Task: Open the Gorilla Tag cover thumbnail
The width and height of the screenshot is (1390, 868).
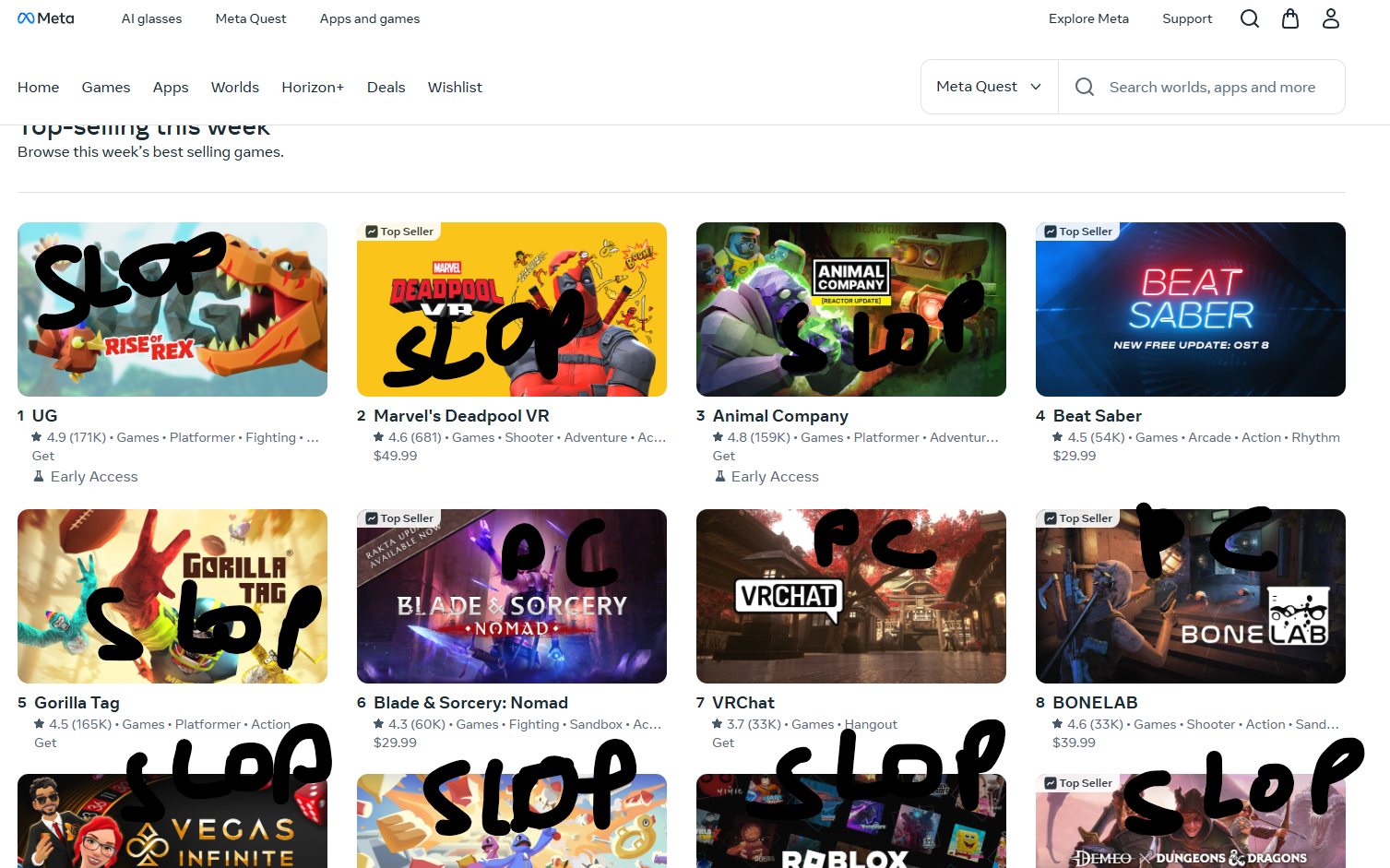Action: 172,596
